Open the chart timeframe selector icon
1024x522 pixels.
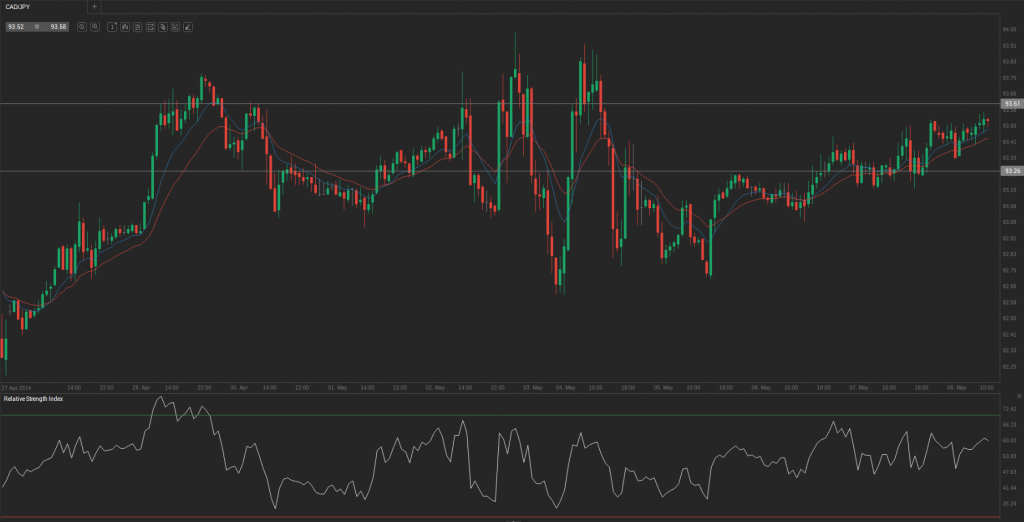pos(113,27)
